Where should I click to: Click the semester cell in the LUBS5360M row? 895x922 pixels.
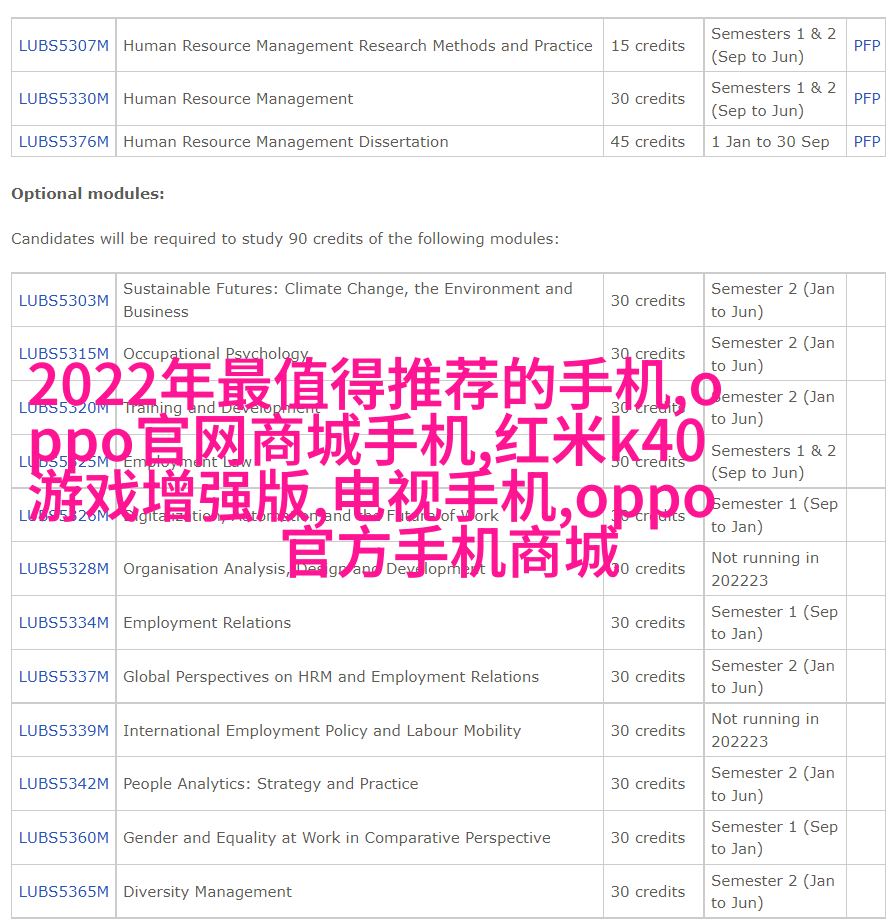[774, 837]
